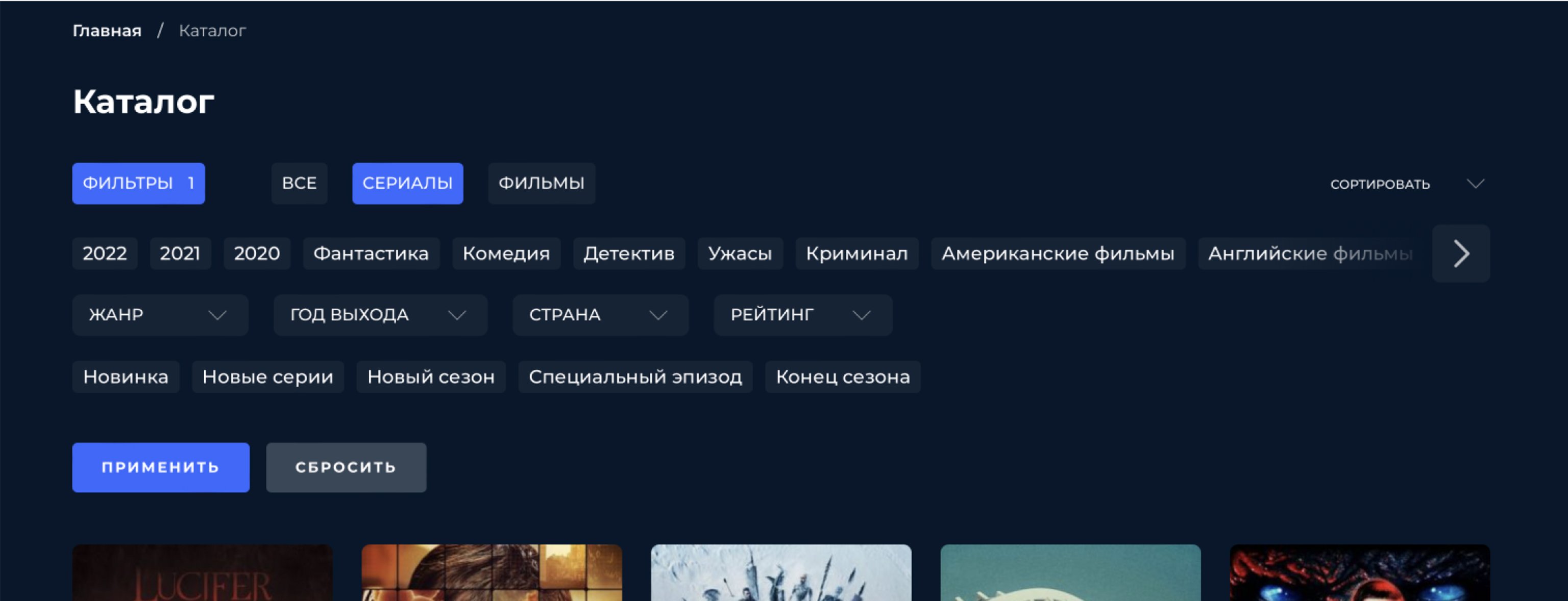1568x601 pixels.
Task: Select the 2022 year quick tag
Action: (105, 254)
